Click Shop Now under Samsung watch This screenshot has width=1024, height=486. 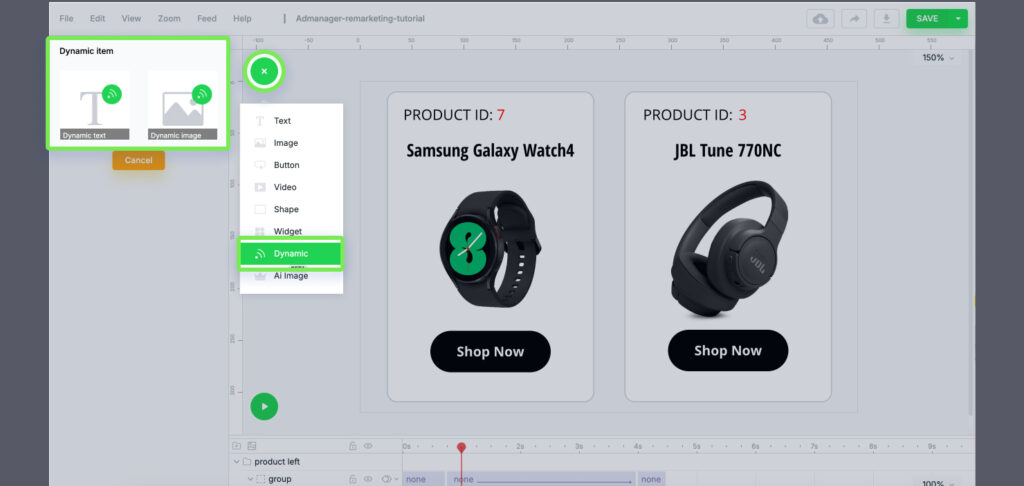pos(490,351)
